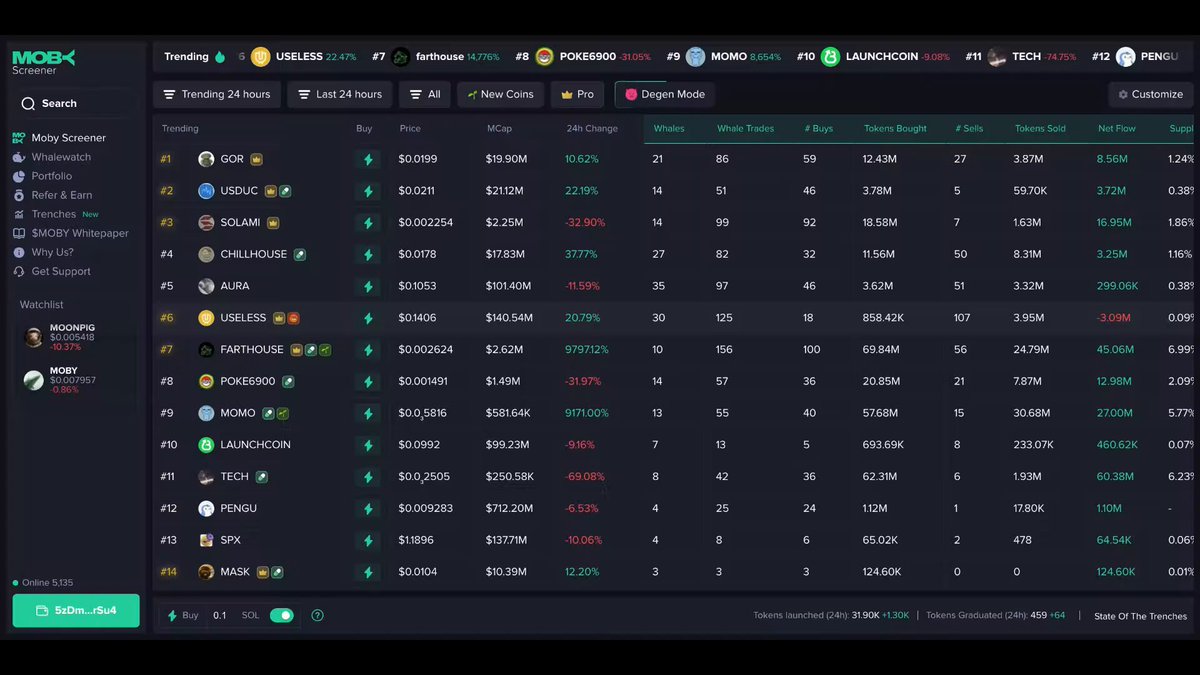Click the Search field in sidebar
The image size is (1200, 675).
point(76,103)
